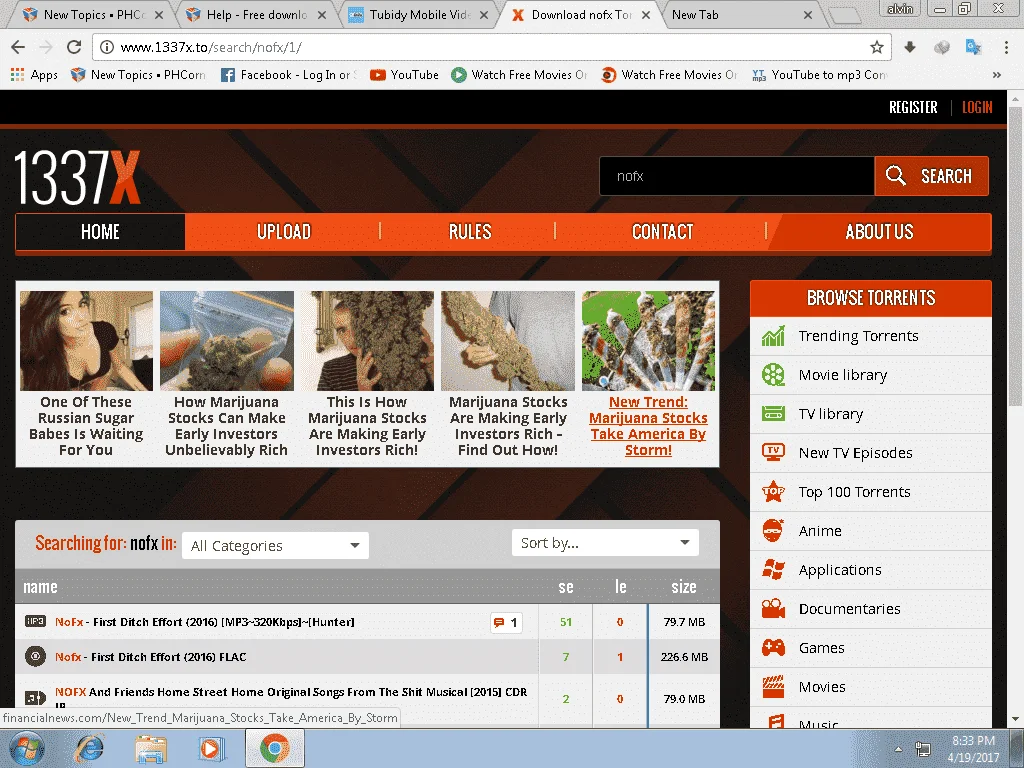The height and width of the screenshot is (768, 1024).
Task: Click the Games controller icon
Action: 773,648
